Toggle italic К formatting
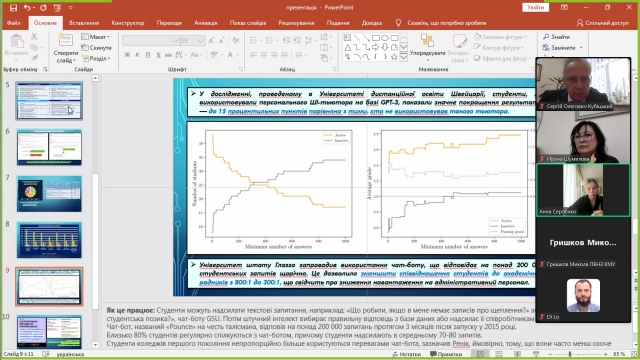 pos(138,54)
